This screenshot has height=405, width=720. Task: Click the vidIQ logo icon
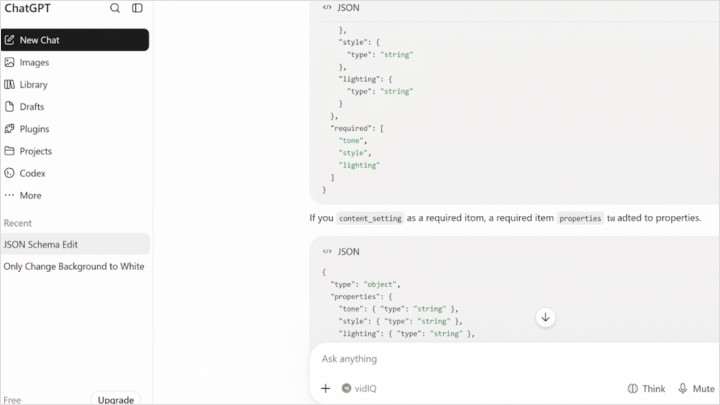(x=347, y=388)
